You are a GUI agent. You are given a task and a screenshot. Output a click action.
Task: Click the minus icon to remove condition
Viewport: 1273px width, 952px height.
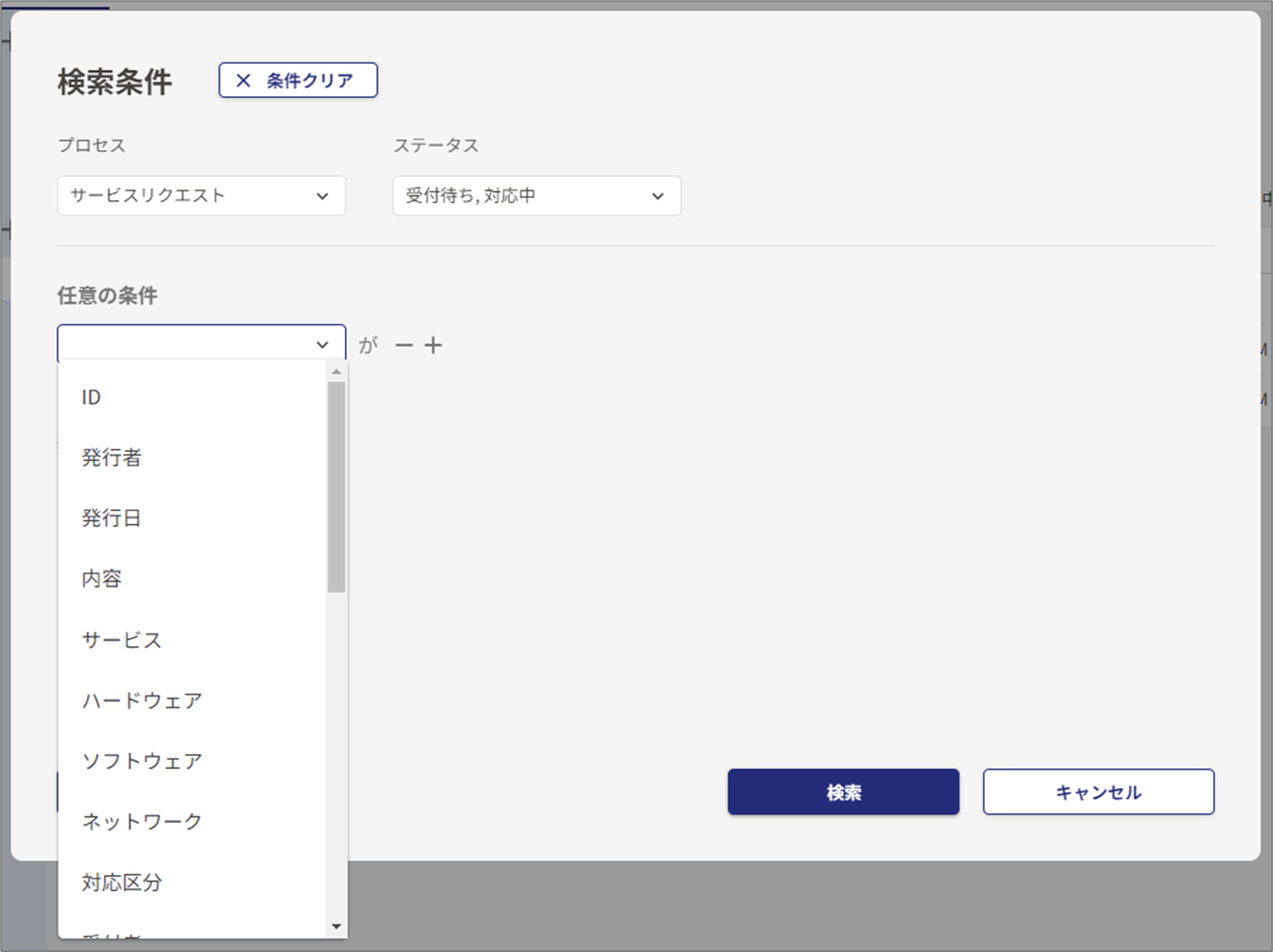click(x=404, y=345)
